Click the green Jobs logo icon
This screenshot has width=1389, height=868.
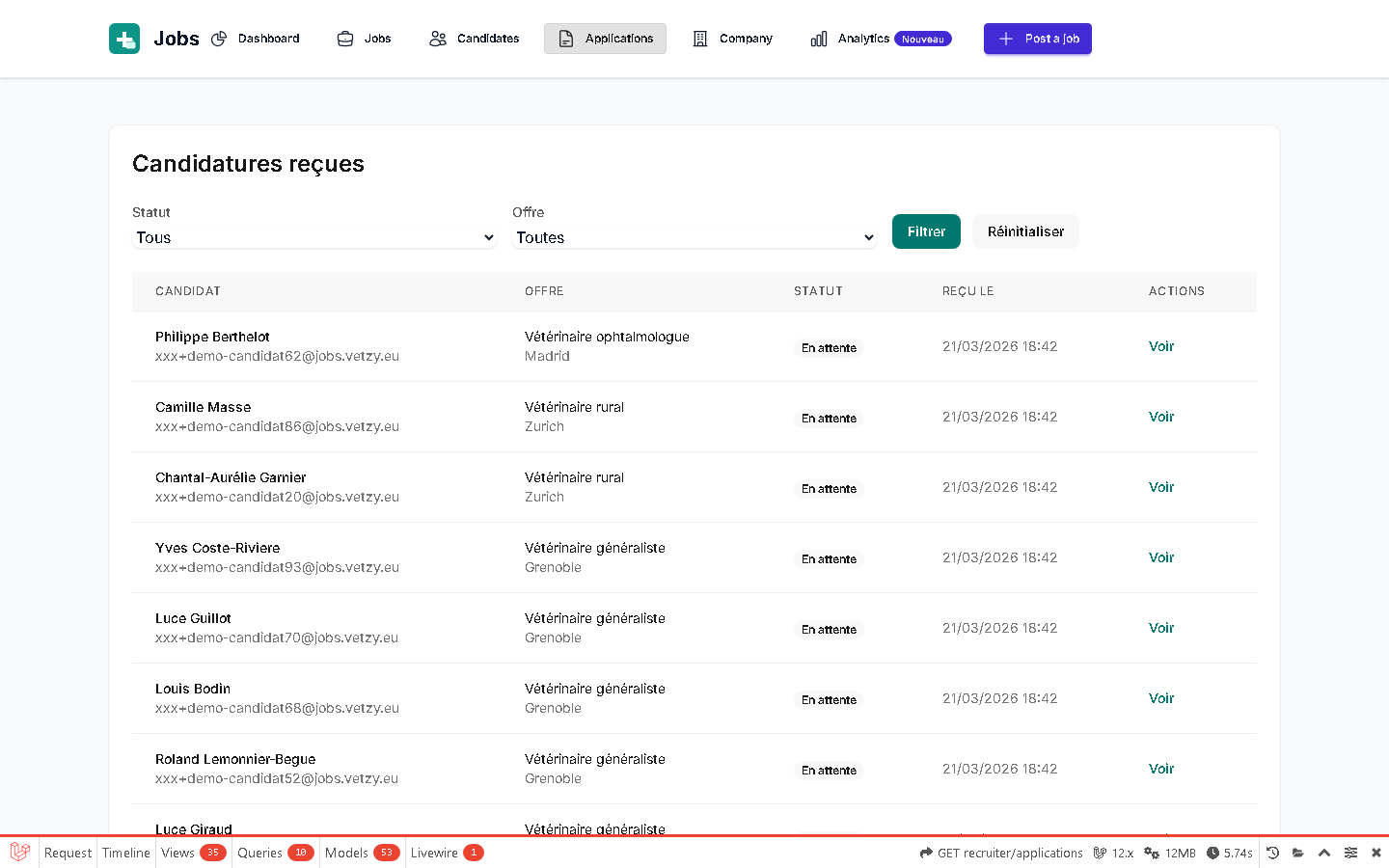pos(124,39)
